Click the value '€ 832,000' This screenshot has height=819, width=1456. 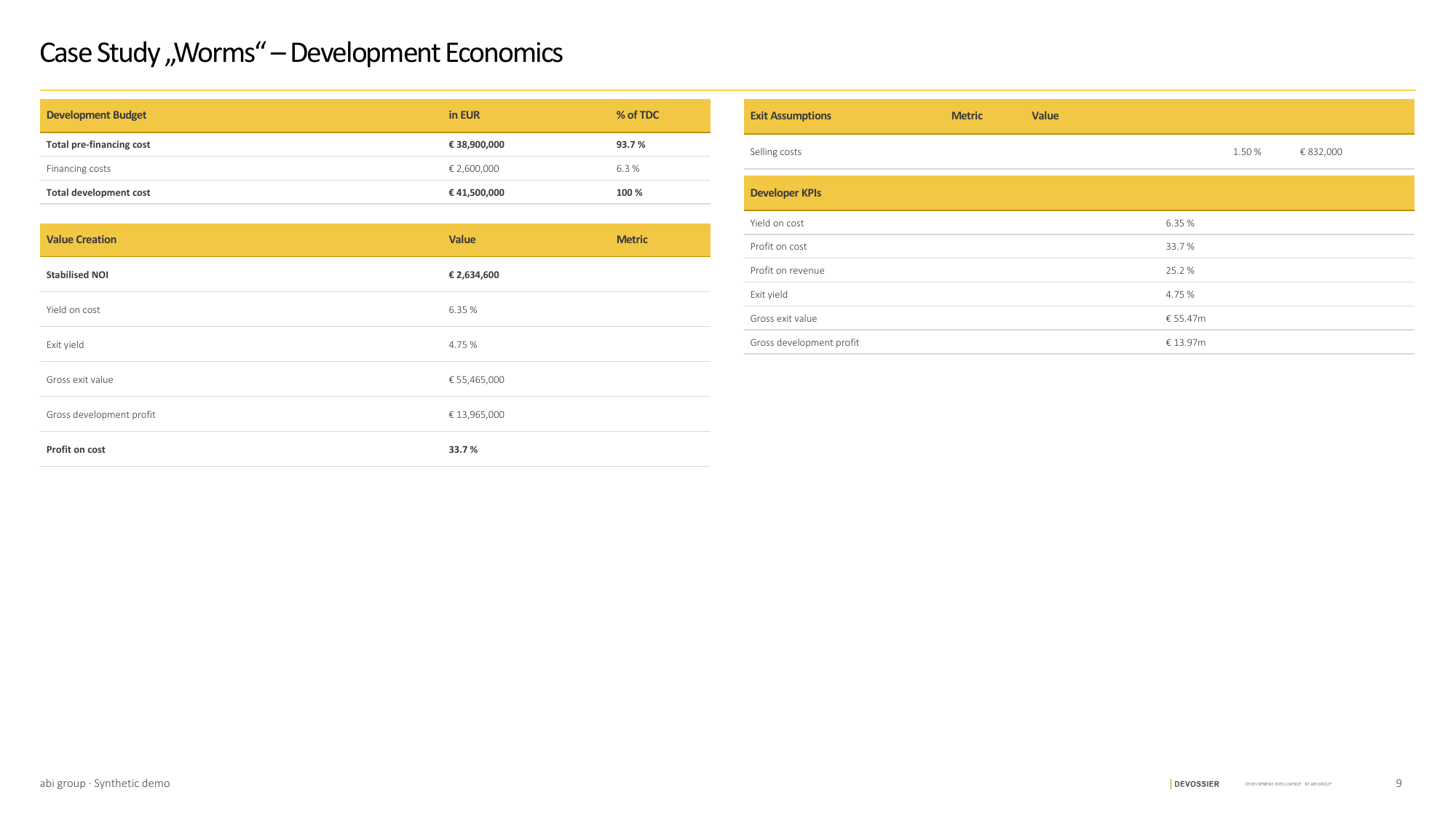point(1321,152)
